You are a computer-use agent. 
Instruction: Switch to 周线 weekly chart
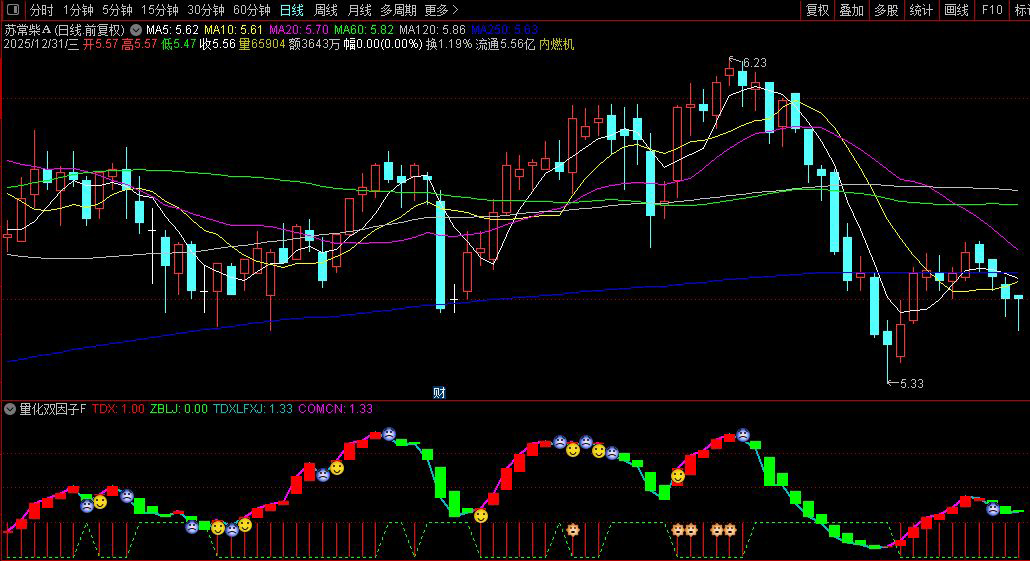pyautogui.click(x=326, y=10)
